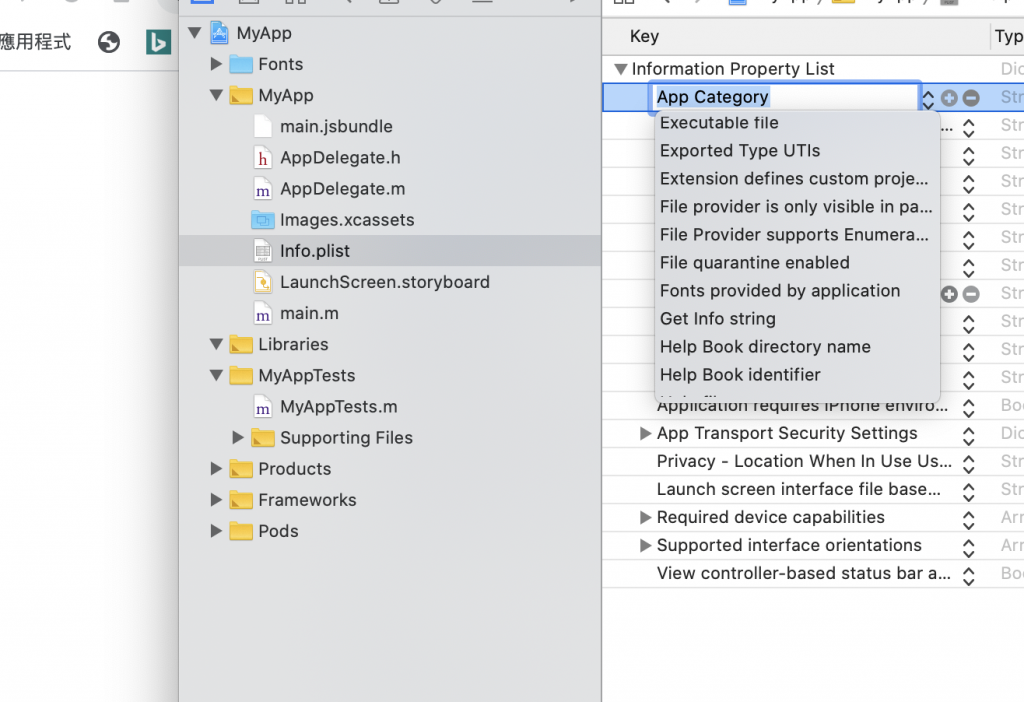Screen dimensions: 1024x702
Task: Pick Help Book identifier suggestion
Action: [x=740, y=375]
